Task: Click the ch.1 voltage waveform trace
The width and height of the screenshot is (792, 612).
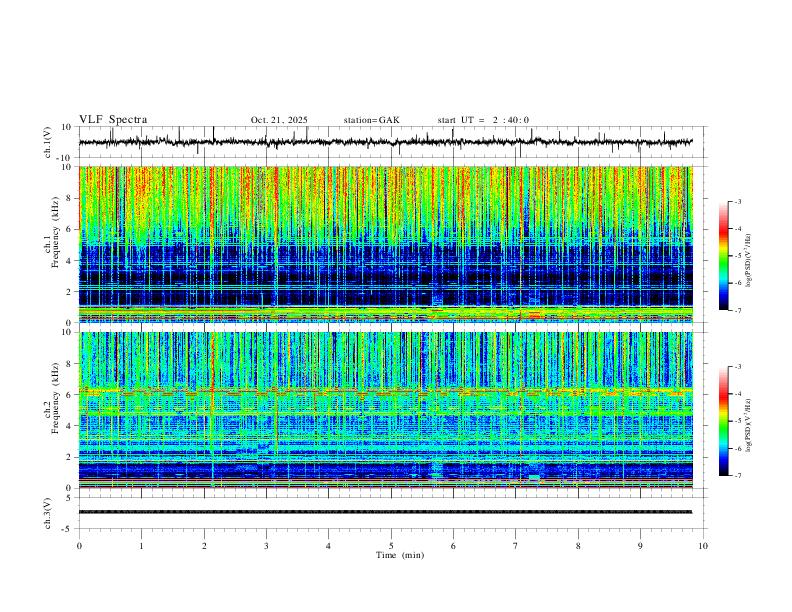Action: coord(385,142)
